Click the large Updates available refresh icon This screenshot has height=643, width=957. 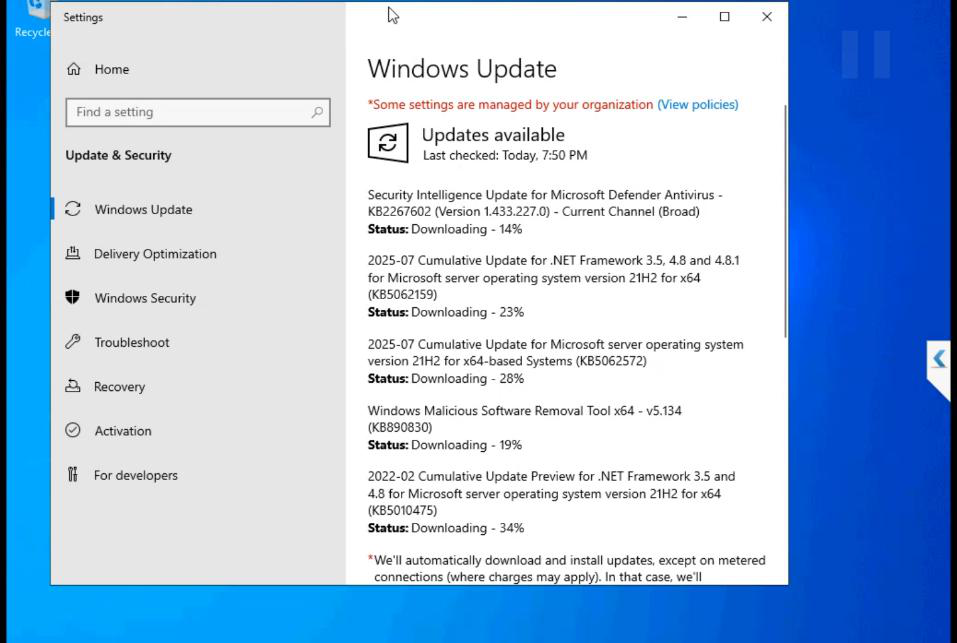(x=388, y=143)
